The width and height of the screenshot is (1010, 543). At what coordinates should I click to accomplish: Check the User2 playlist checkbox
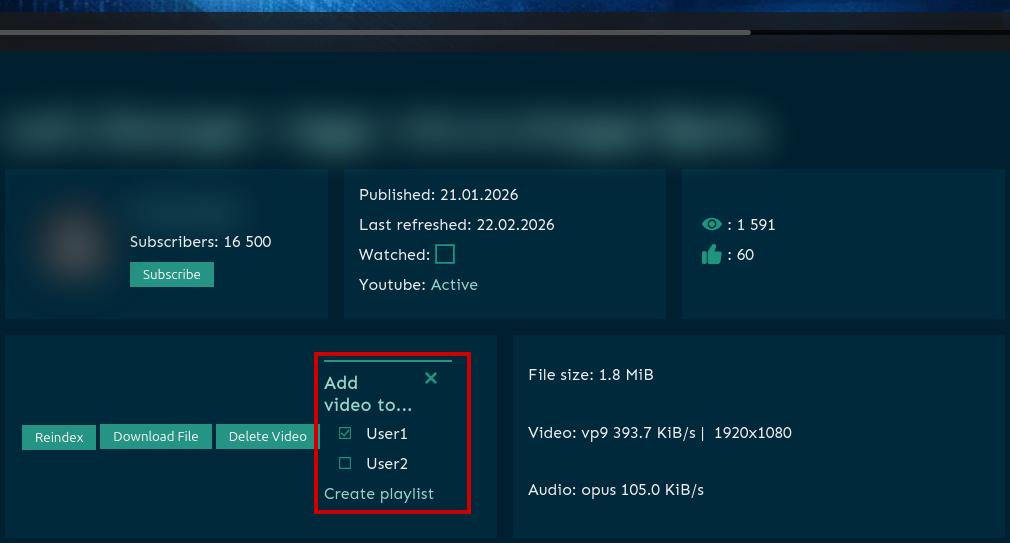(345, 463)
